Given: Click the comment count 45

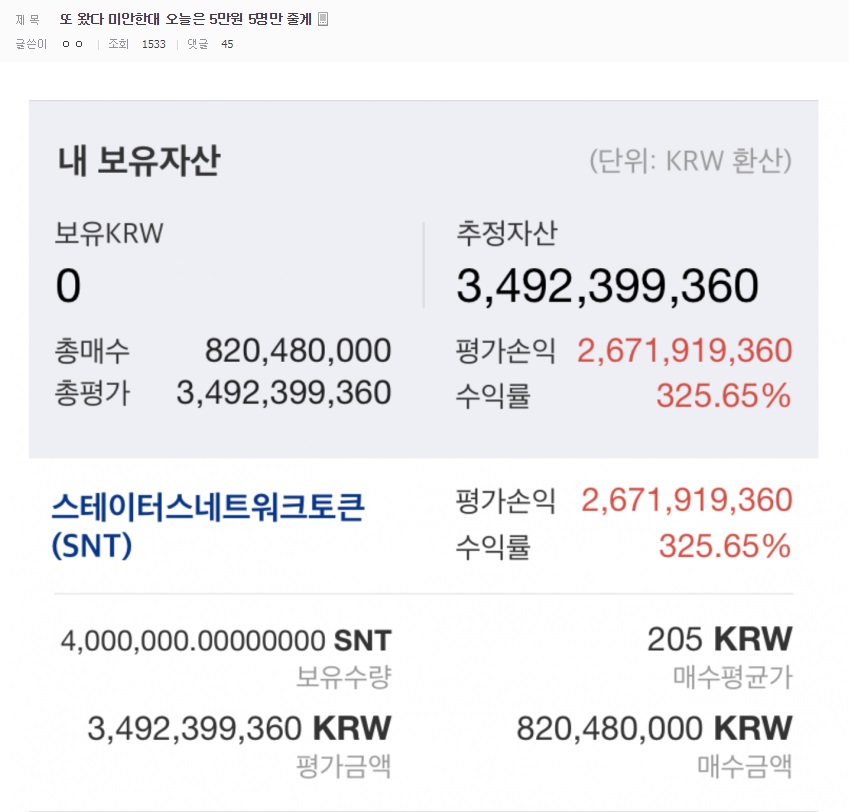Looking at the screenshot, I should coord(228,44).
